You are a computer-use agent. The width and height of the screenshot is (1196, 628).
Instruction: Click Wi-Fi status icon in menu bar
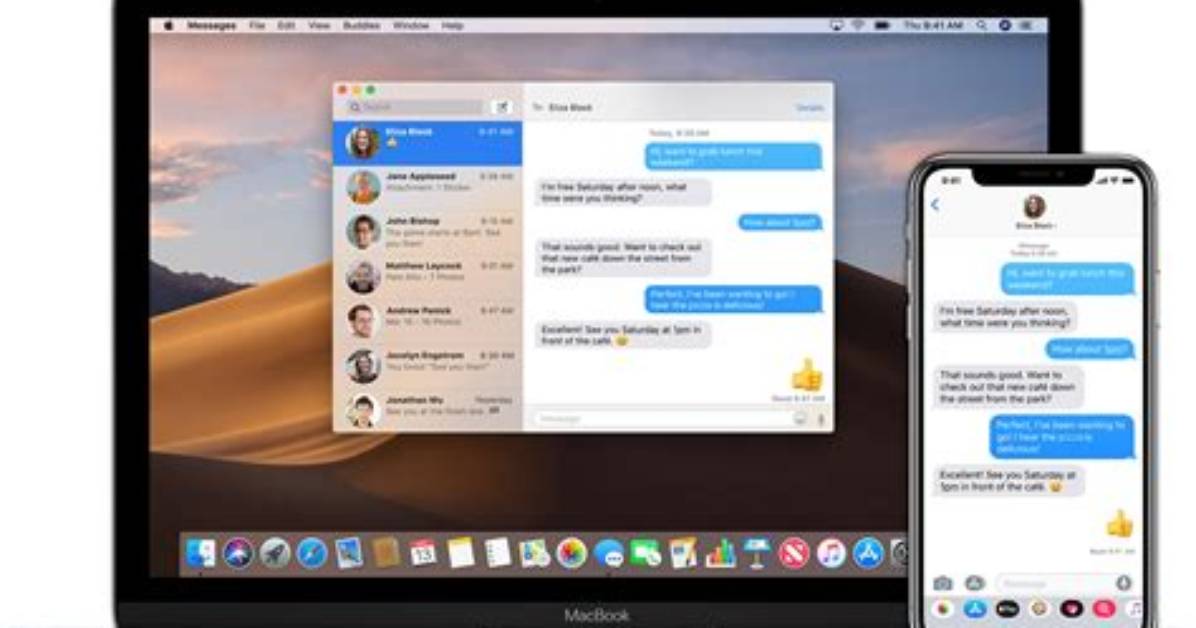coord(858,26)
